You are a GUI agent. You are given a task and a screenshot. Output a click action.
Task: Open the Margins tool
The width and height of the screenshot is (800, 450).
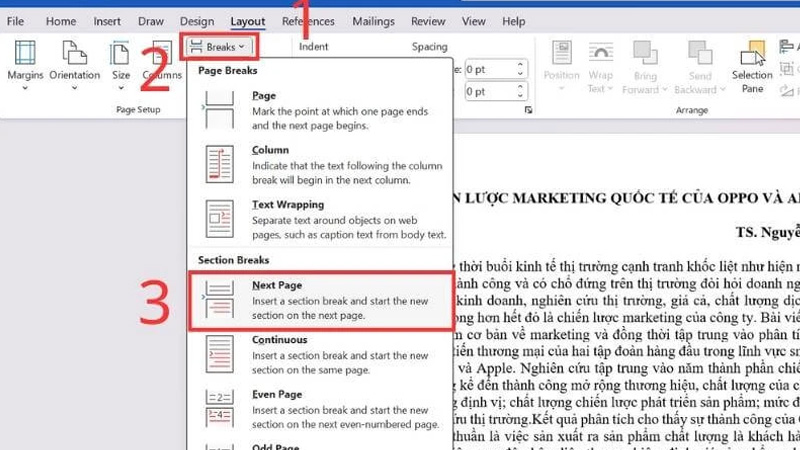coord(25,60)
